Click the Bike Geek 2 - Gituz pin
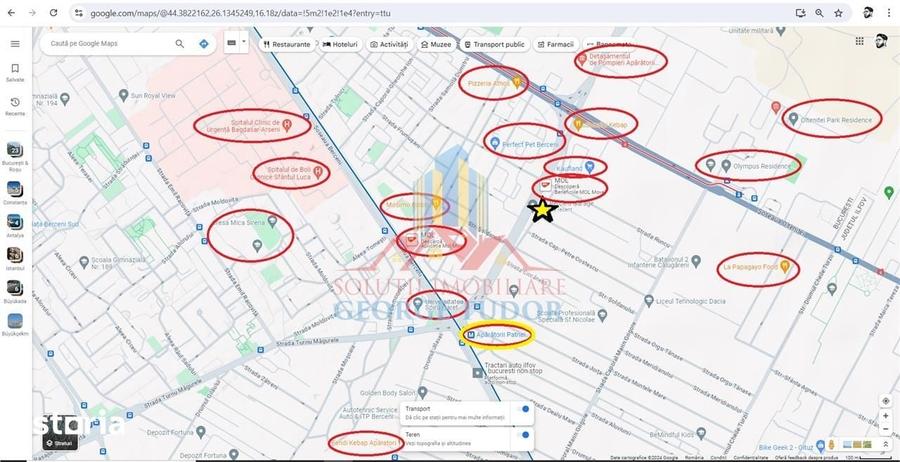The image size is (900, 462). tap(820, 445)
